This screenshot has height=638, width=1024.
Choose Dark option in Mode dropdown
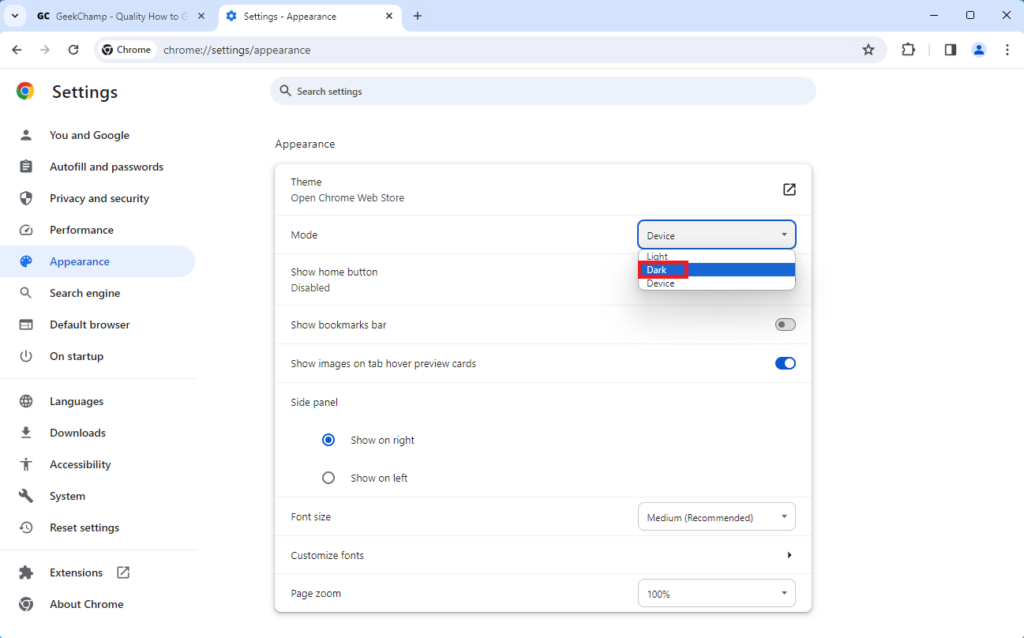(x=662, y=270)
